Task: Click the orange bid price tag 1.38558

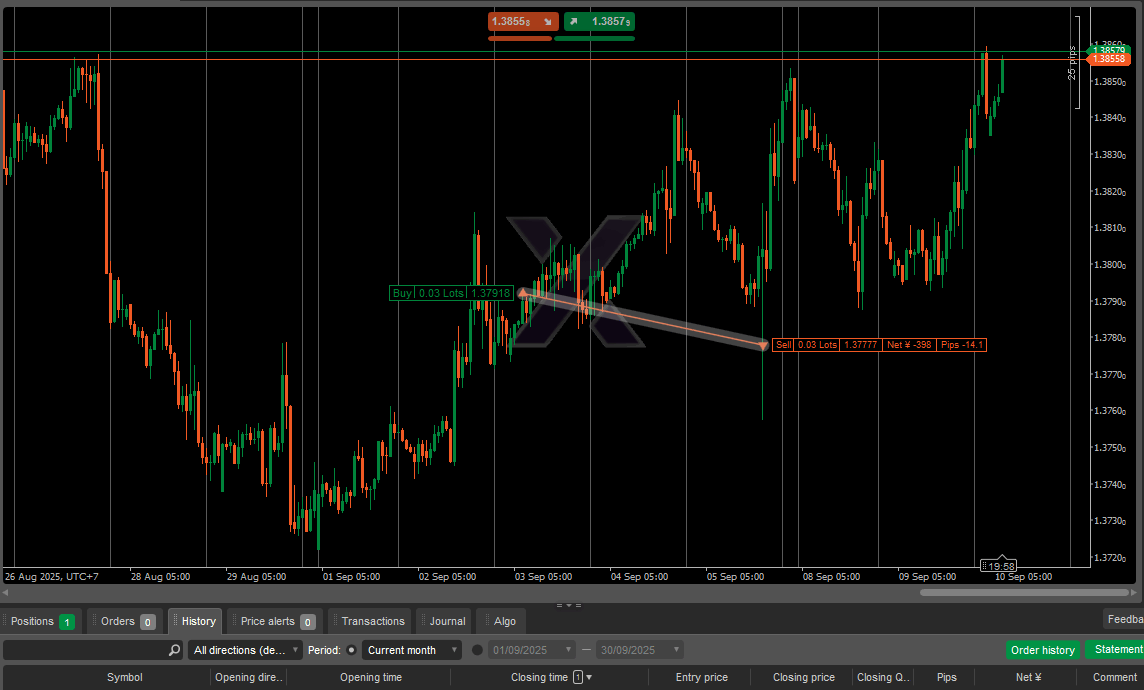Action: tap(1108, 60)
